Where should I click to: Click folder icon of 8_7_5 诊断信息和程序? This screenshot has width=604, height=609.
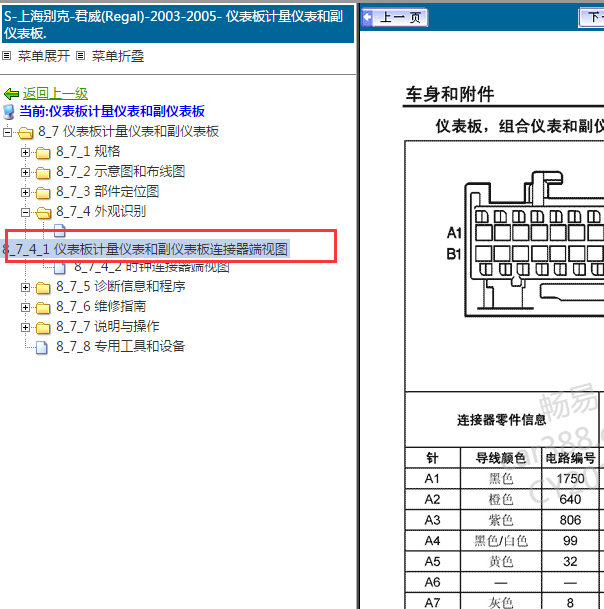click(43, 288)
